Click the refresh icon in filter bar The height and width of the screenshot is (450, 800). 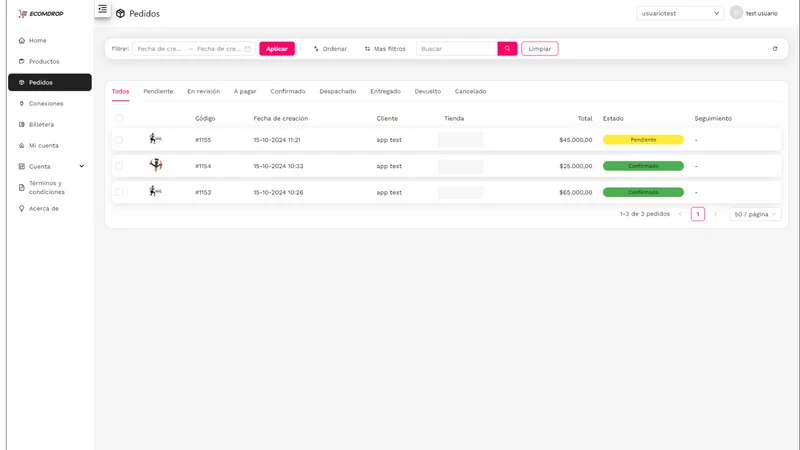(x=774, y=49)
